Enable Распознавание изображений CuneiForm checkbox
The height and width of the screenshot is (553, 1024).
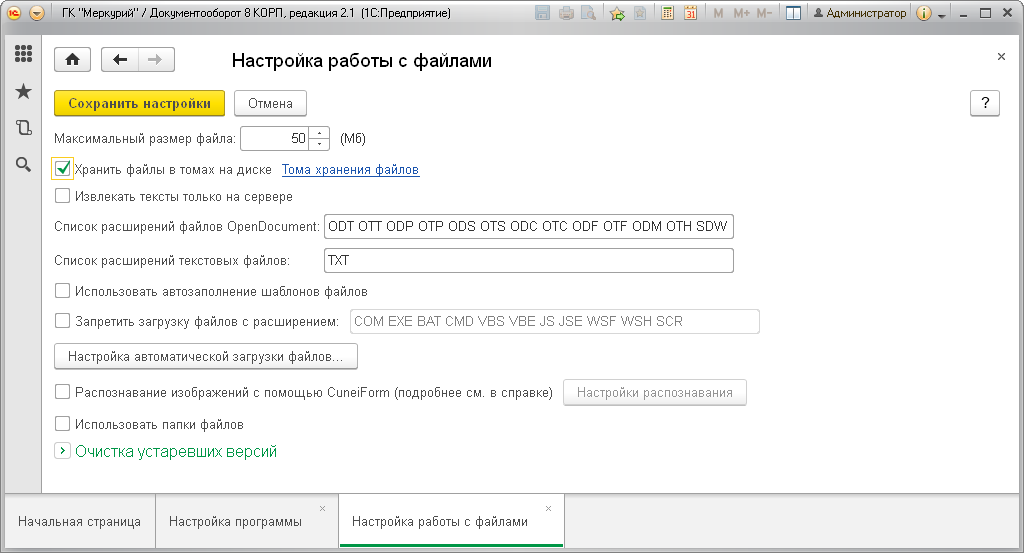[x=63, y=392]
